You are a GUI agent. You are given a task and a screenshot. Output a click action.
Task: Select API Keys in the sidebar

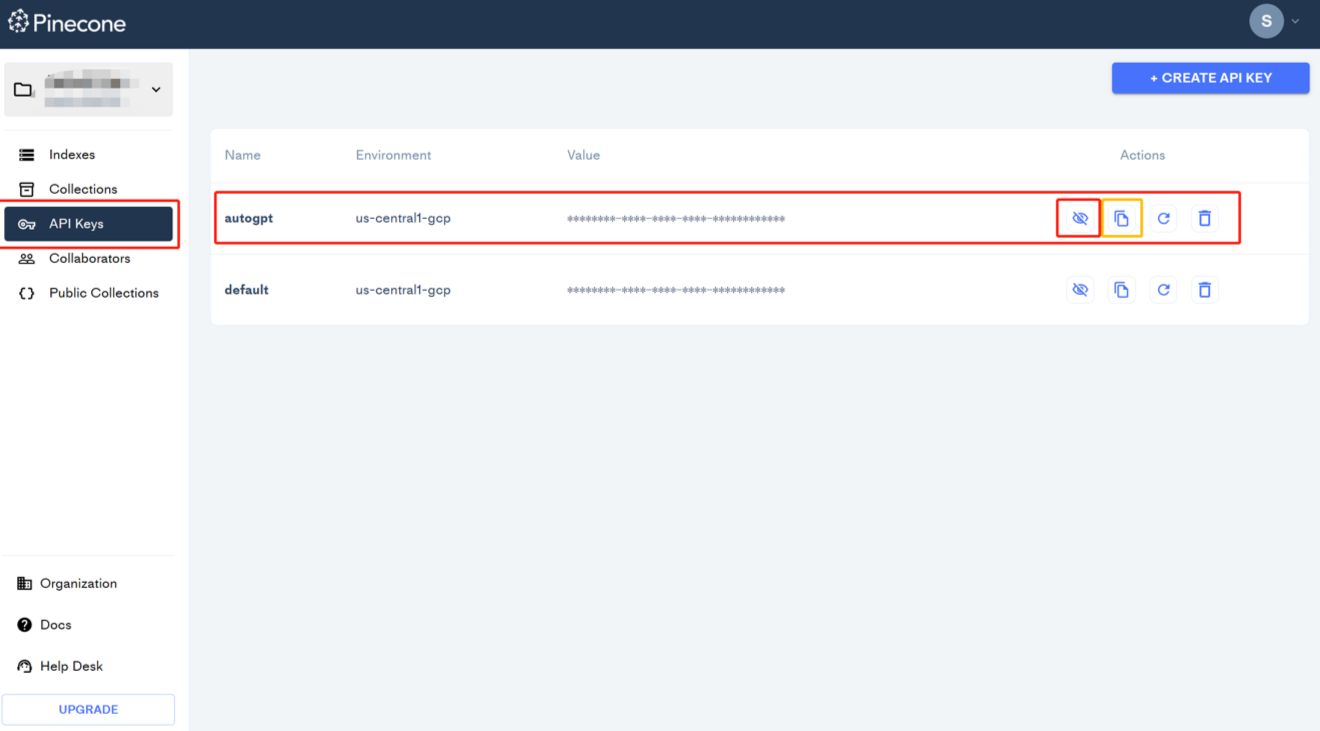pos(89,224)
